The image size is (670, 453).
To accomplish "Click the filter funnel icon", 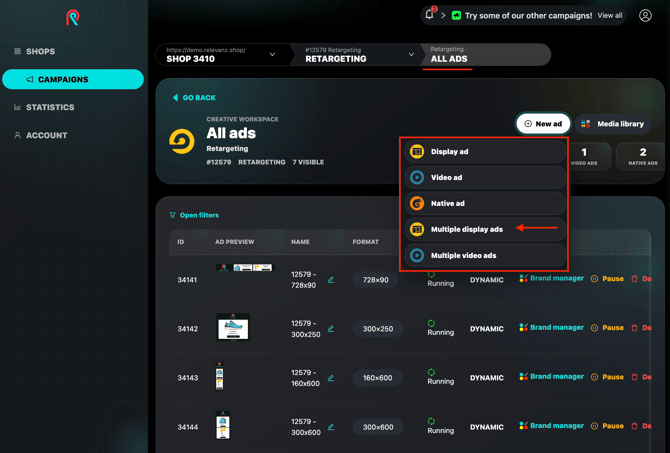I will tap(173, 215).
